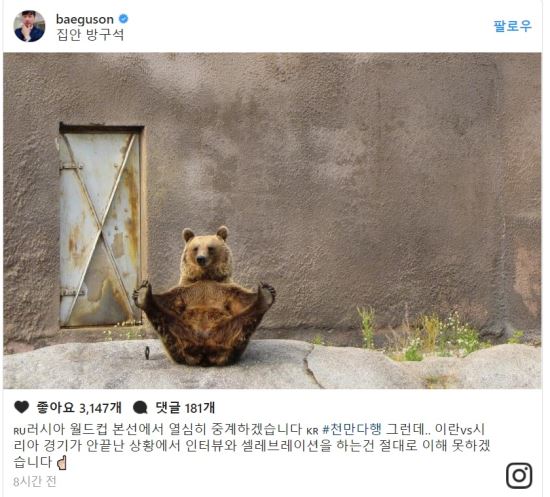Click the Instagram logo icon

click(519, 476)
